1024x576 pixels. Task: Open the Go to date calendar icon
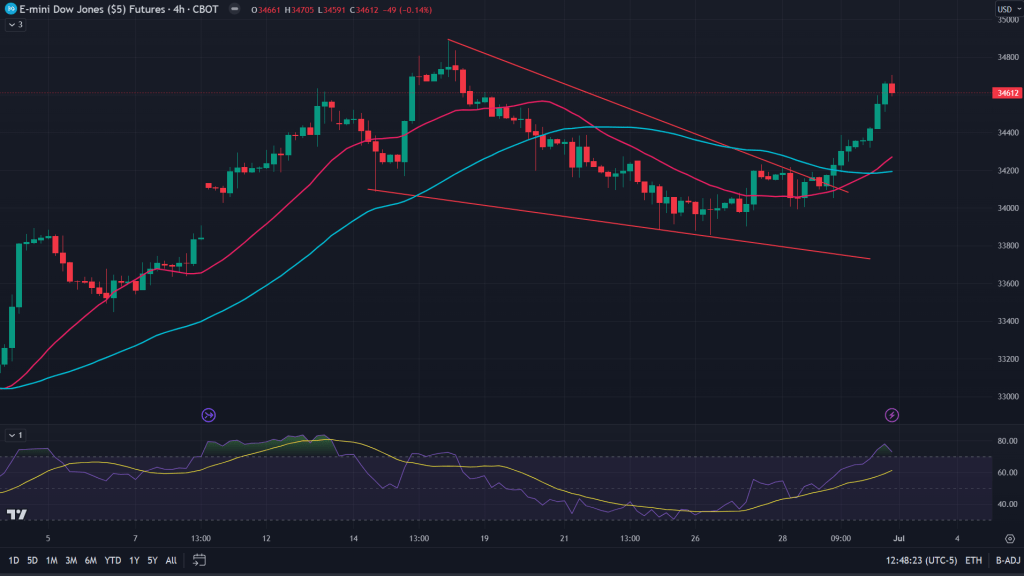199,560
